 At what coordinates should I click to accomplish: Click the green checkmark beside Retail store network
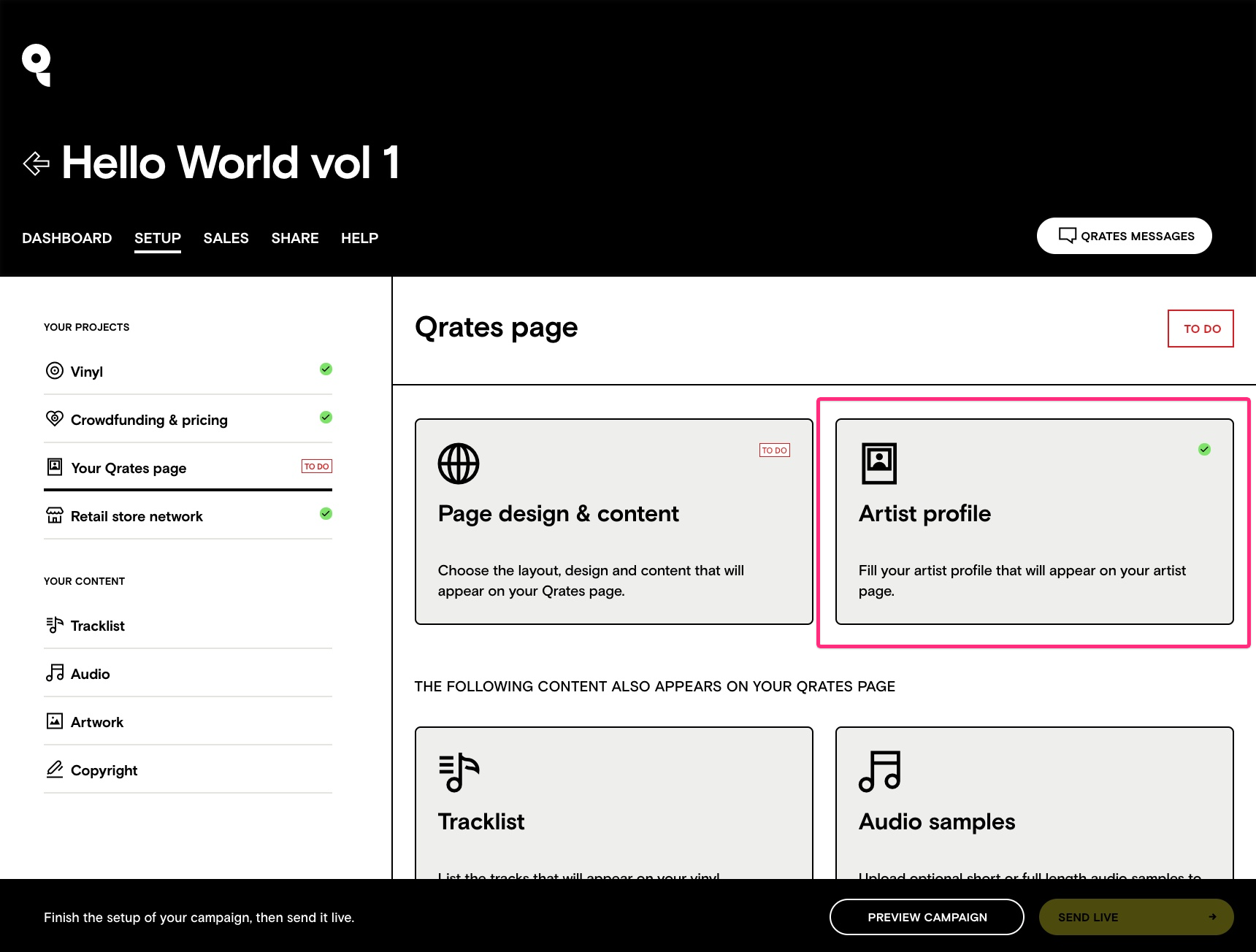[x=326, y=514]
